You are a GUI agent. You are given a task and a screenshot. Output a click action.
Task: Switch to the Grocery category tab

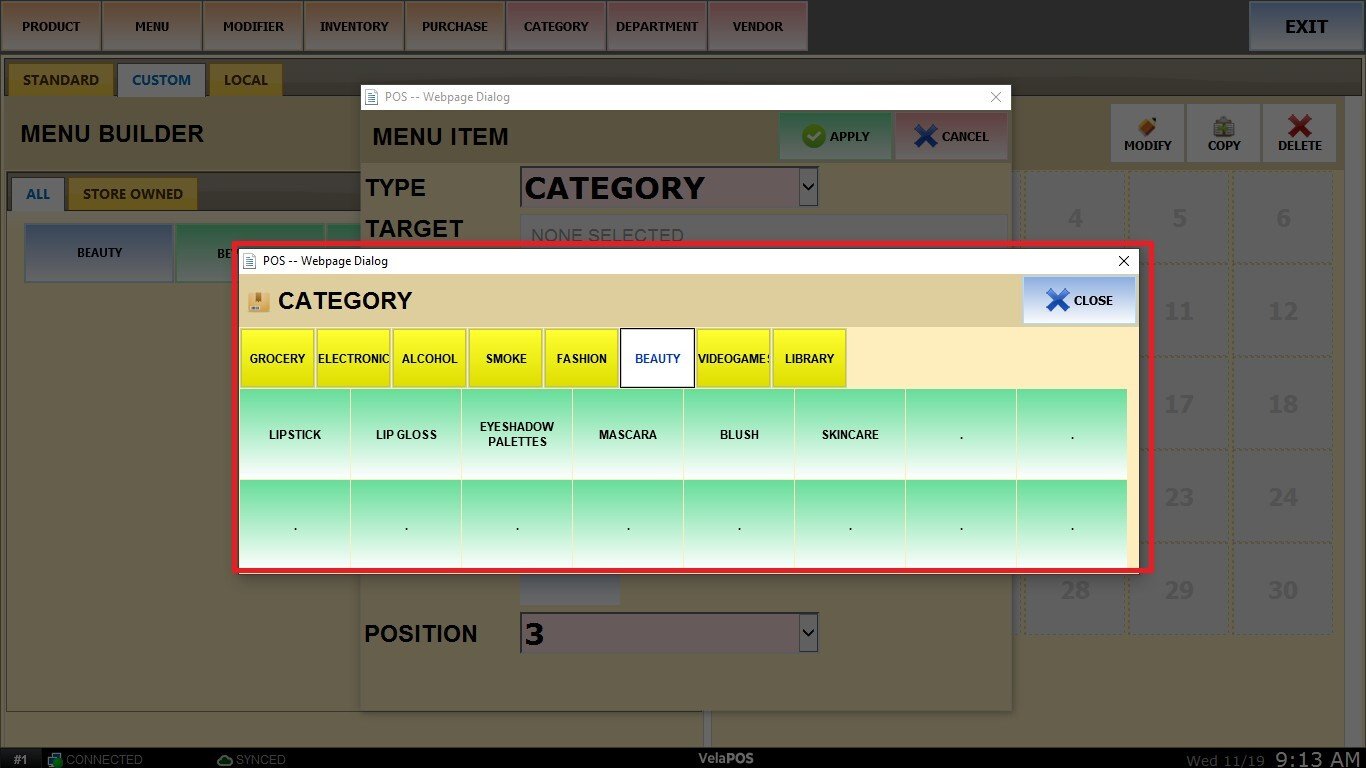pyautogui.click(x=277, y=358)
